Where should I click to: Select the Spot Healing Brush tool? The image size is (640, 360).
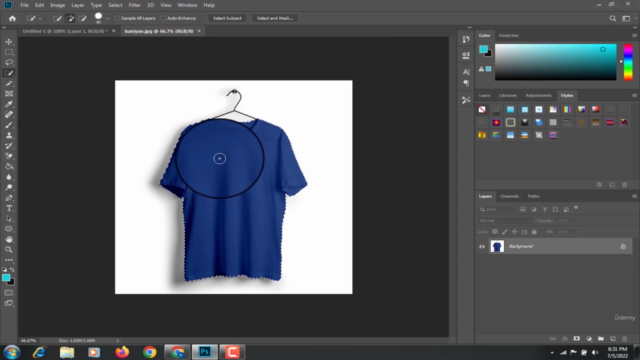click(9, 115)
